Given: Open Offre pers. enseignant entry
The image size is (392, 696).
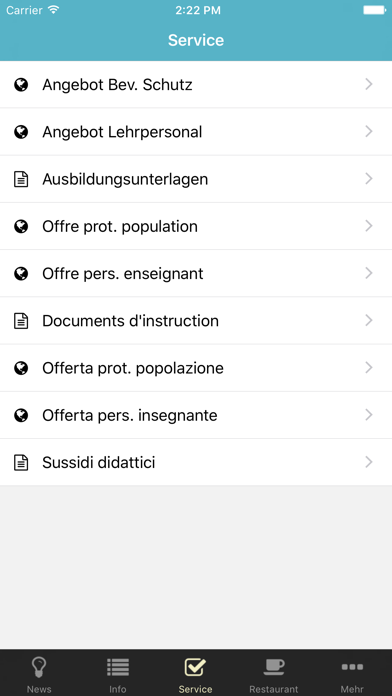Looking at the screenshot, I should pos(196,273).
